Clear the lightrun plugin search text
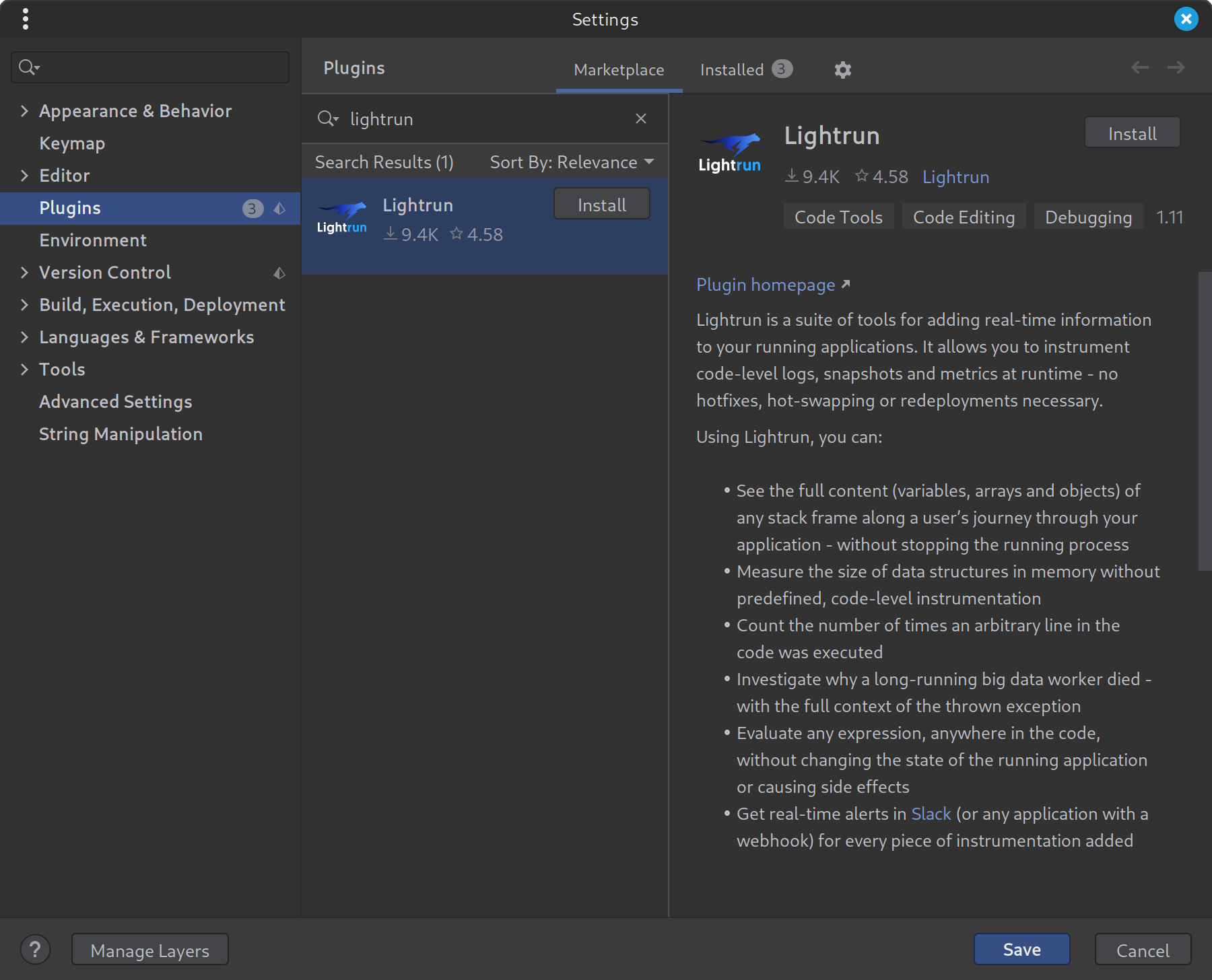 tap(640, 119)
